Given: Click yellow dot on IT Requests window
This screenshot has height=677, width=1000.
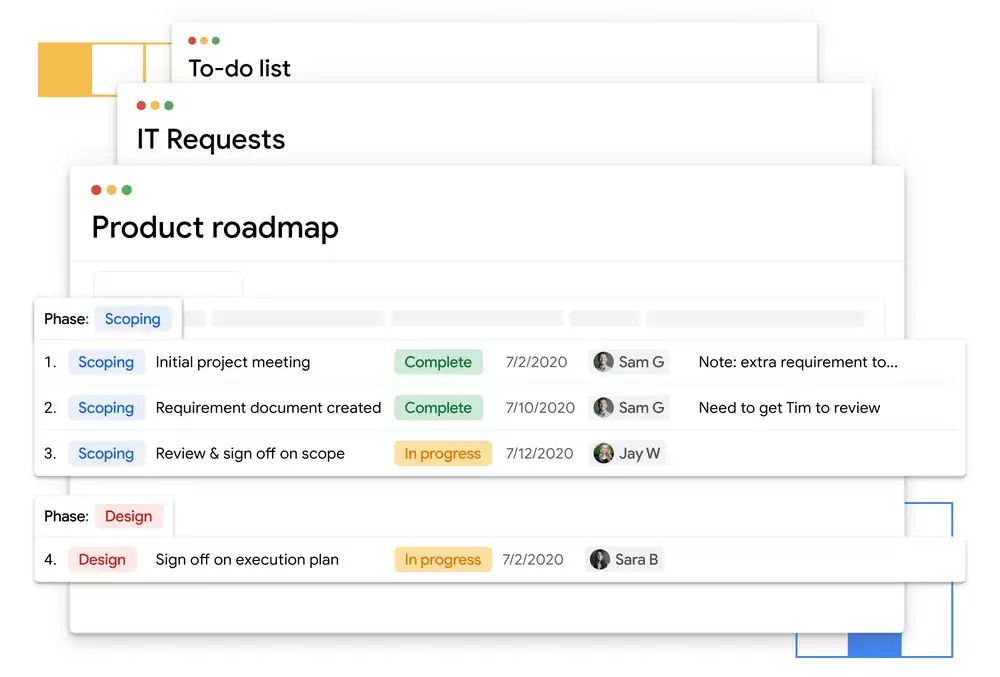Looking at the screenshot, I should [155, 106].
